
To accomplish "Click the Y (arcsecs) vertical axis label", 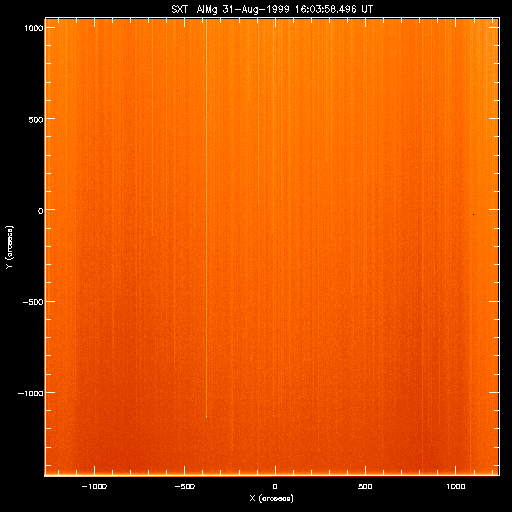I will tap(9, 247).
